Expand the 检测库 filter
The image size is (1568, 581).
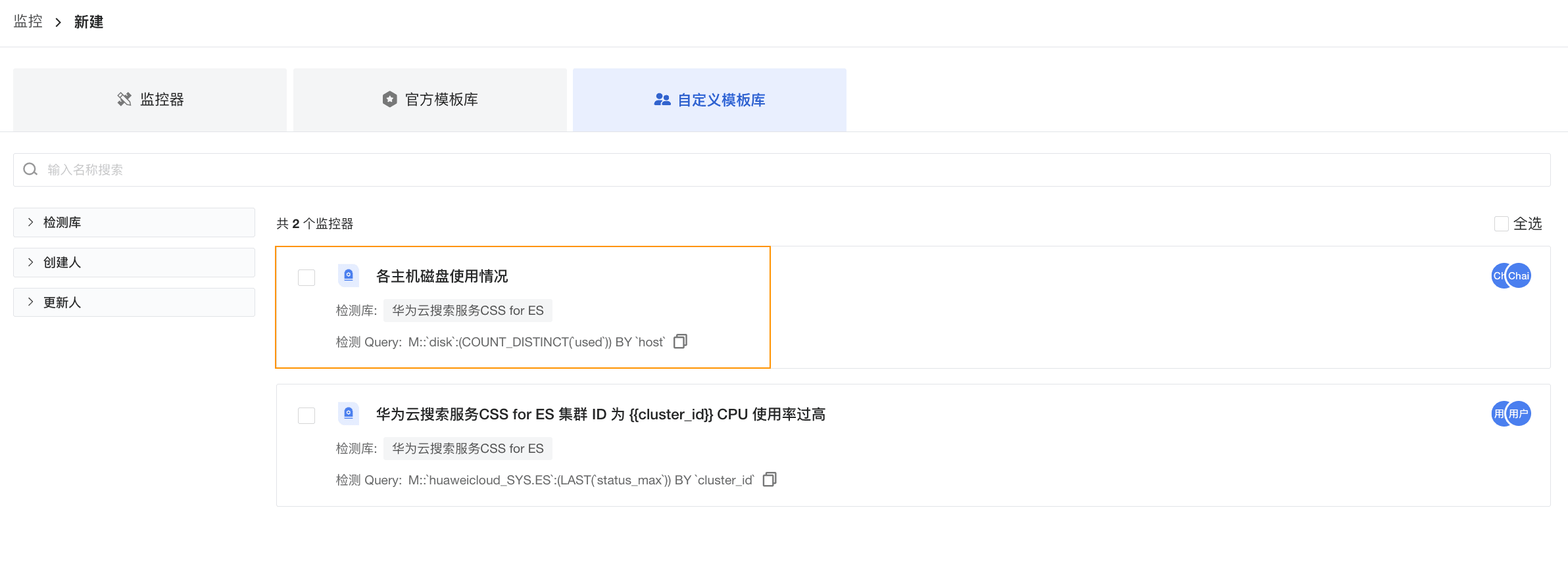coord(134,222)
